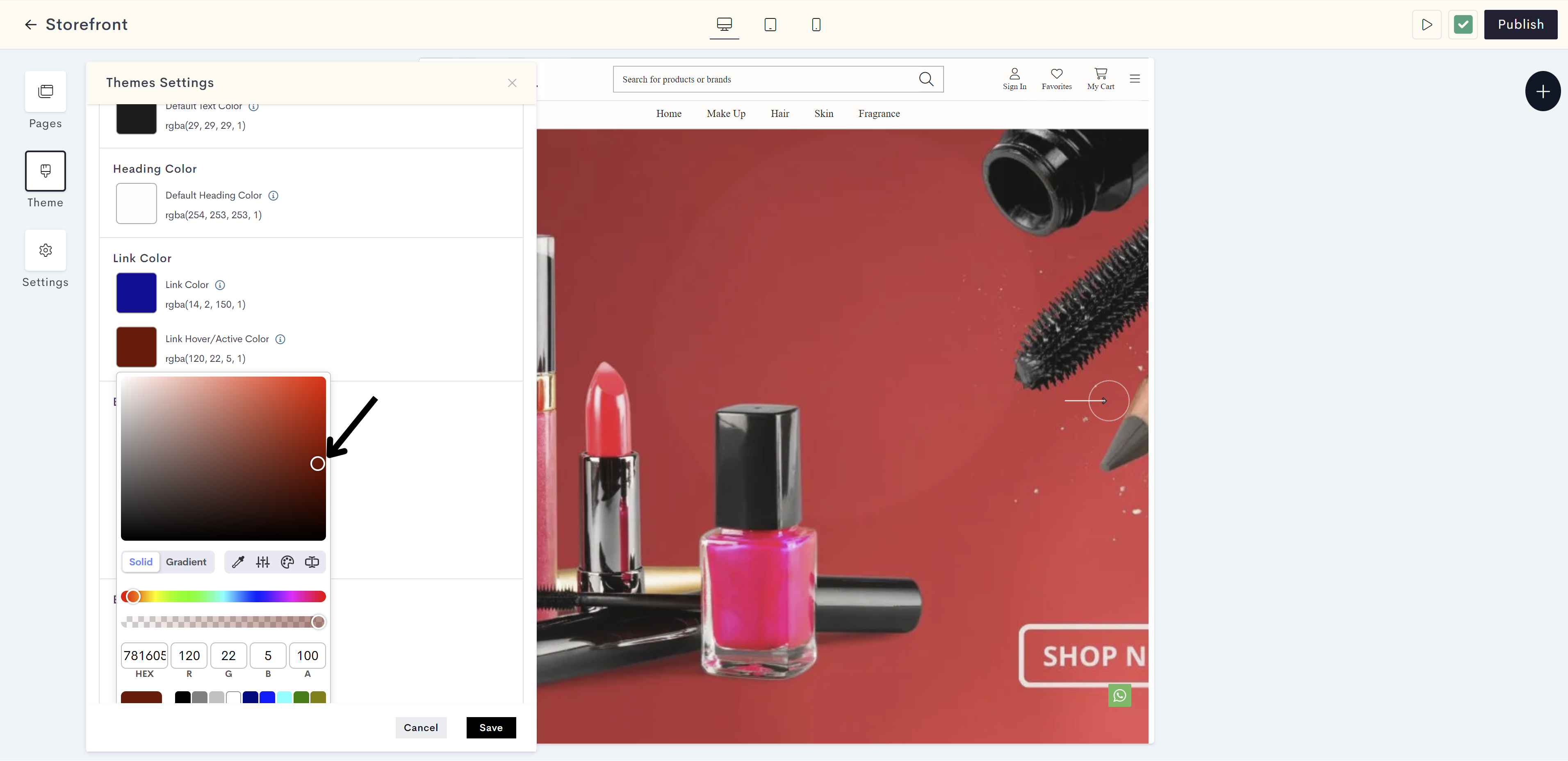Open the Theme panel
This screenshot has height=761, width=1568.
click(46, 171)
